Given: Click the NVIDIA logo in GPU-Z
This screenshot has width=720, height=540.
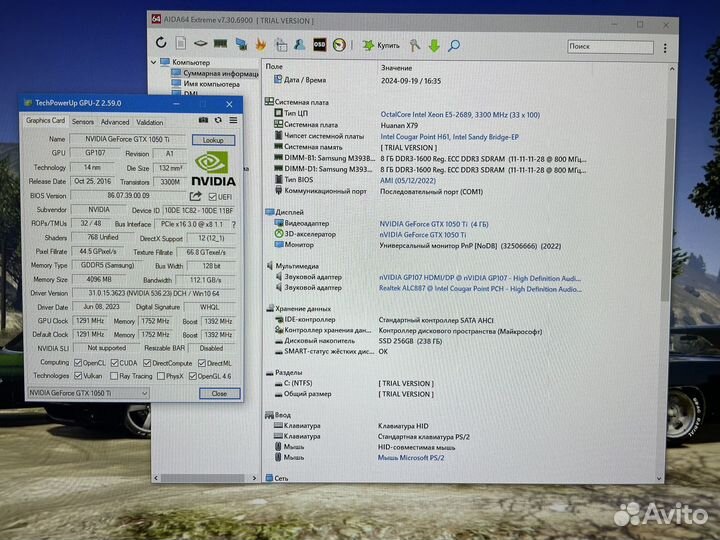Looking at the screenshot, I should 213,169.
